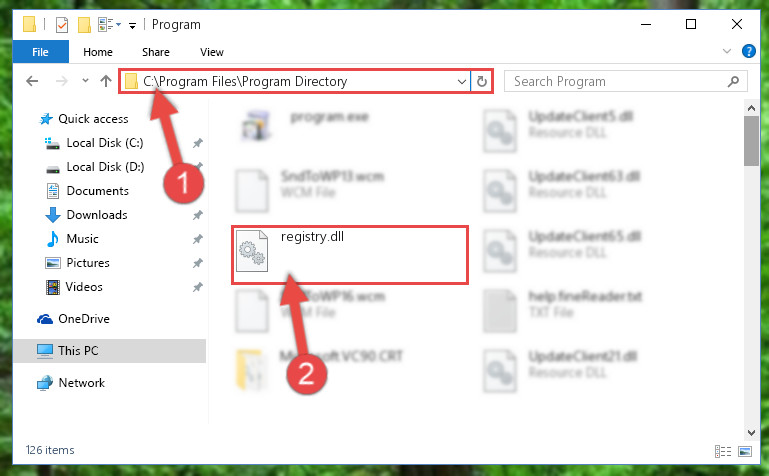Open the File menu tab

tap(41, 52)
